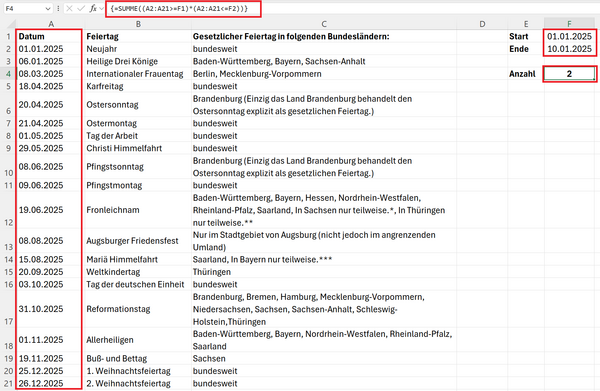Click the Tag der deutschen Einheit cell
600x391 pixels.
[138, 284]
